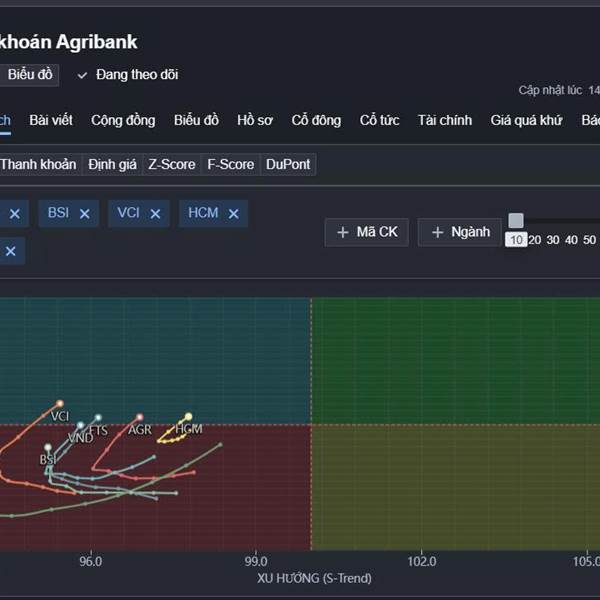This screenshot has height=600, width=600.
Task: Click the 96.0 axis tick label
Action: (91, 561)
